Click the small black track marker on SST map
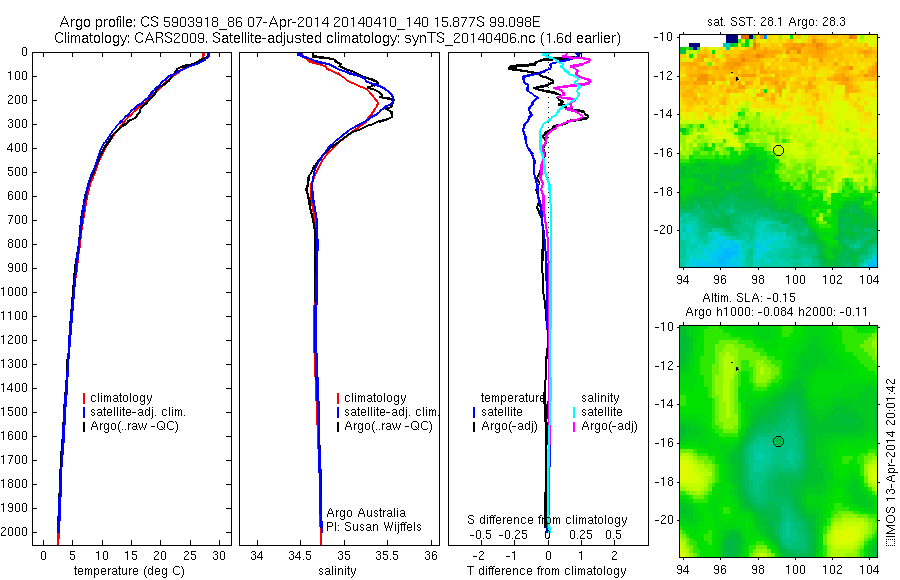 tap(736, 78)
